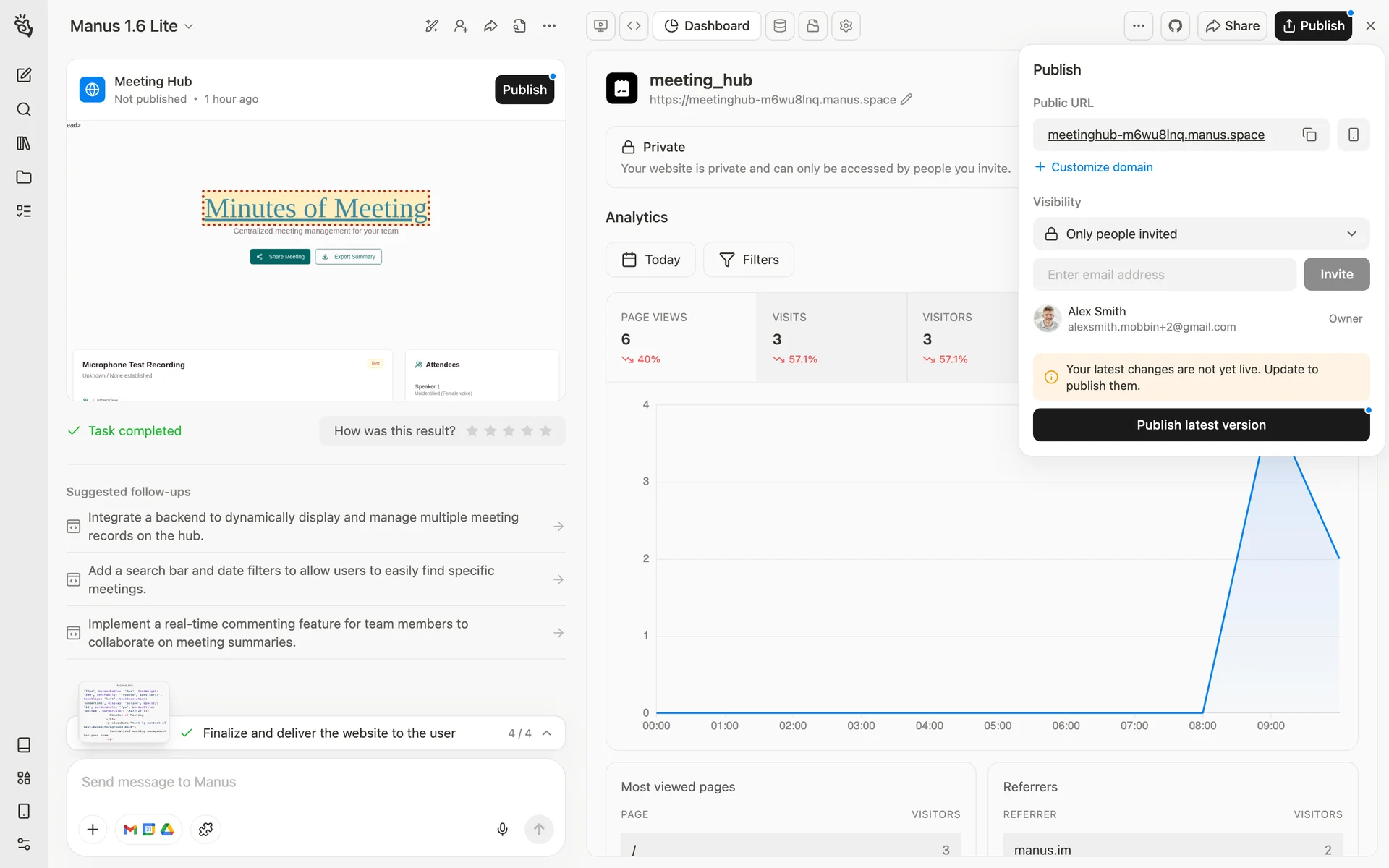The width and height of the screenshot is (1389, 868).
Task: Copy the public URL
Action: pyautogui.click(x=1309, y=135)
